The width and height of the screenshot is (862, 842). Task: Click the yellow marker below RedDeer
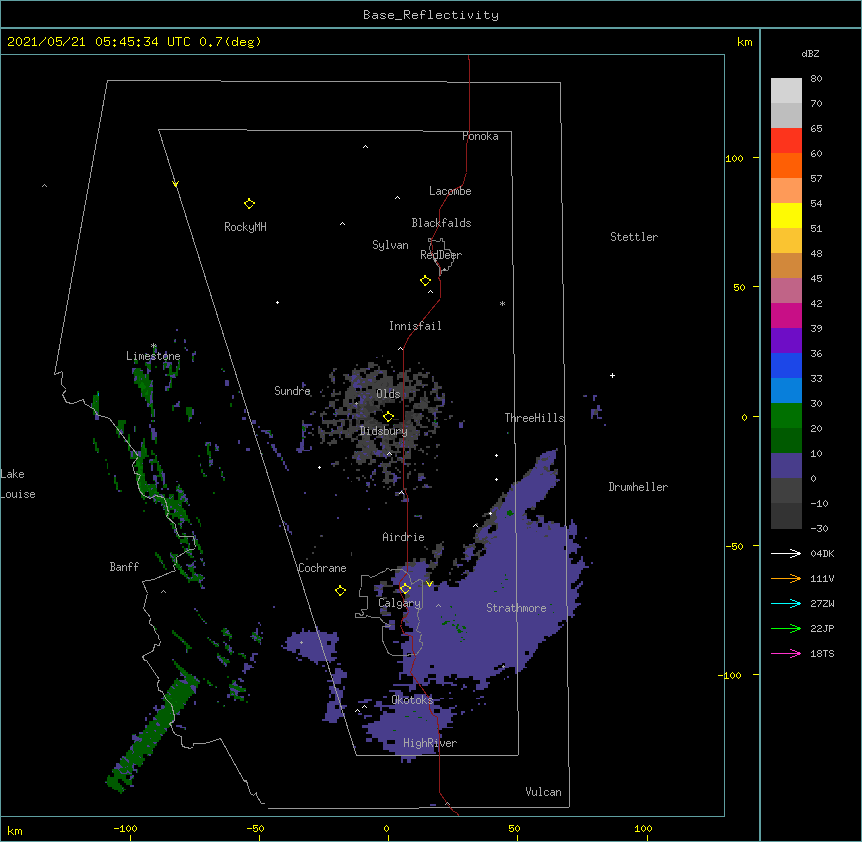point(425,281)
